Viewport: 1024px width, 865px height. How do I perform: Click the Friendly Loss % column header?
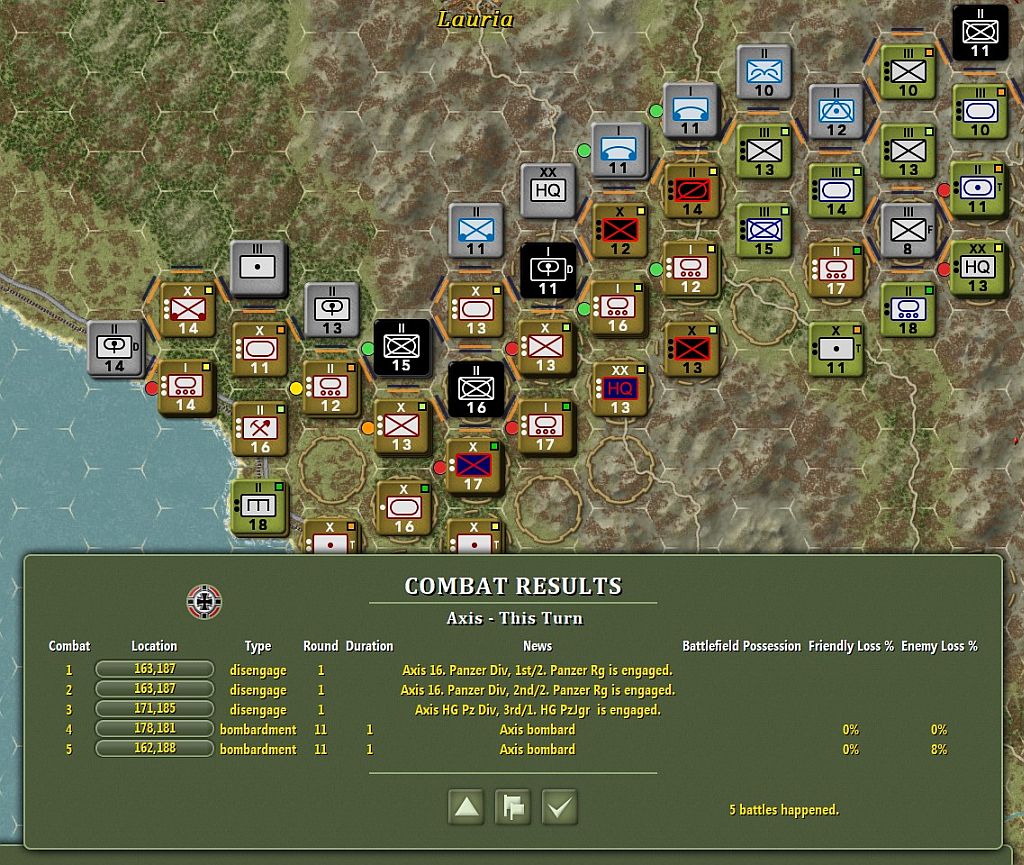pyautogui.click(x=851, y=646)
